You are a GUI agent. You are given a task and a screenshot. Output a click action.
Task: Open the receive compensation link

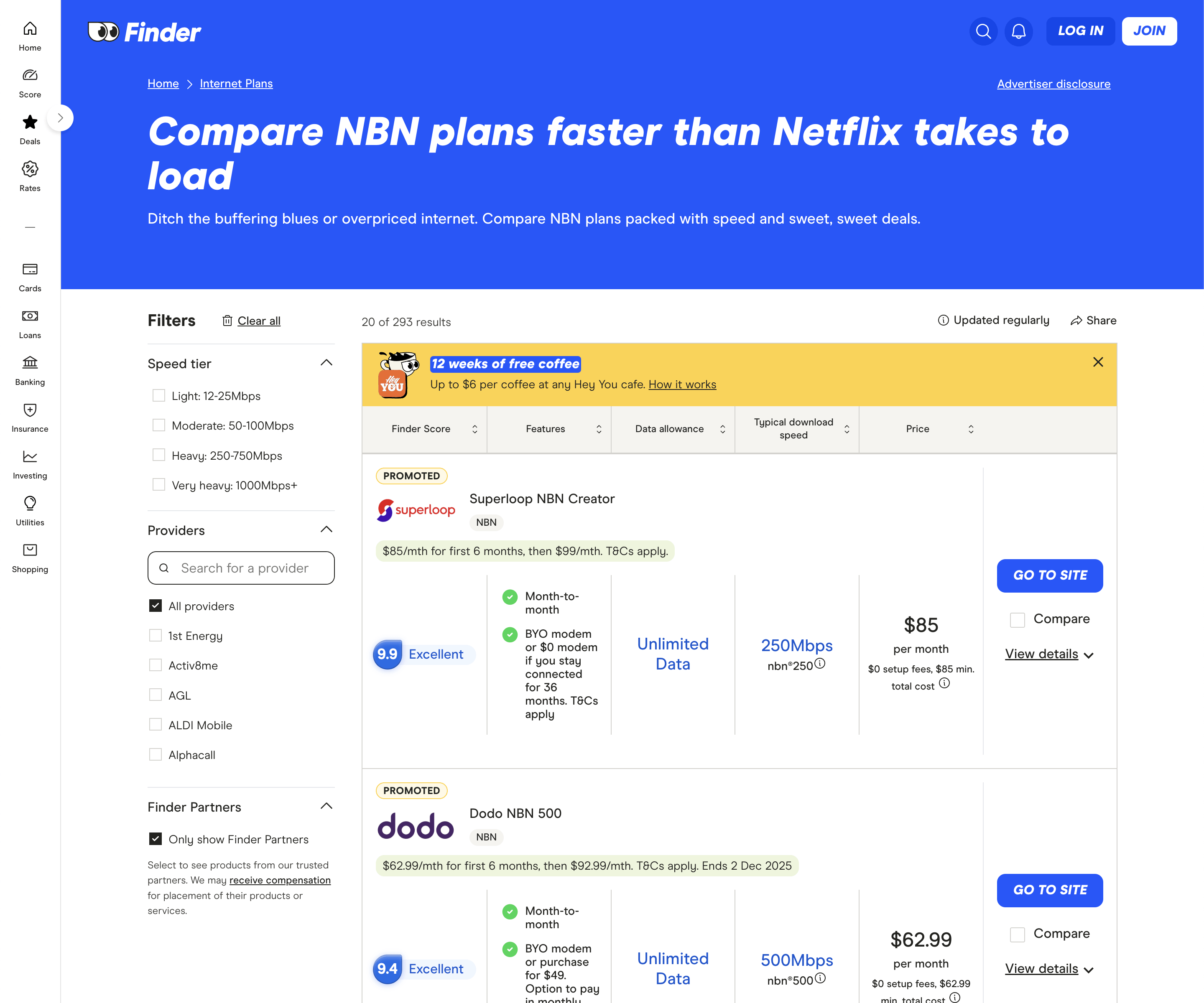coord(280,881)
